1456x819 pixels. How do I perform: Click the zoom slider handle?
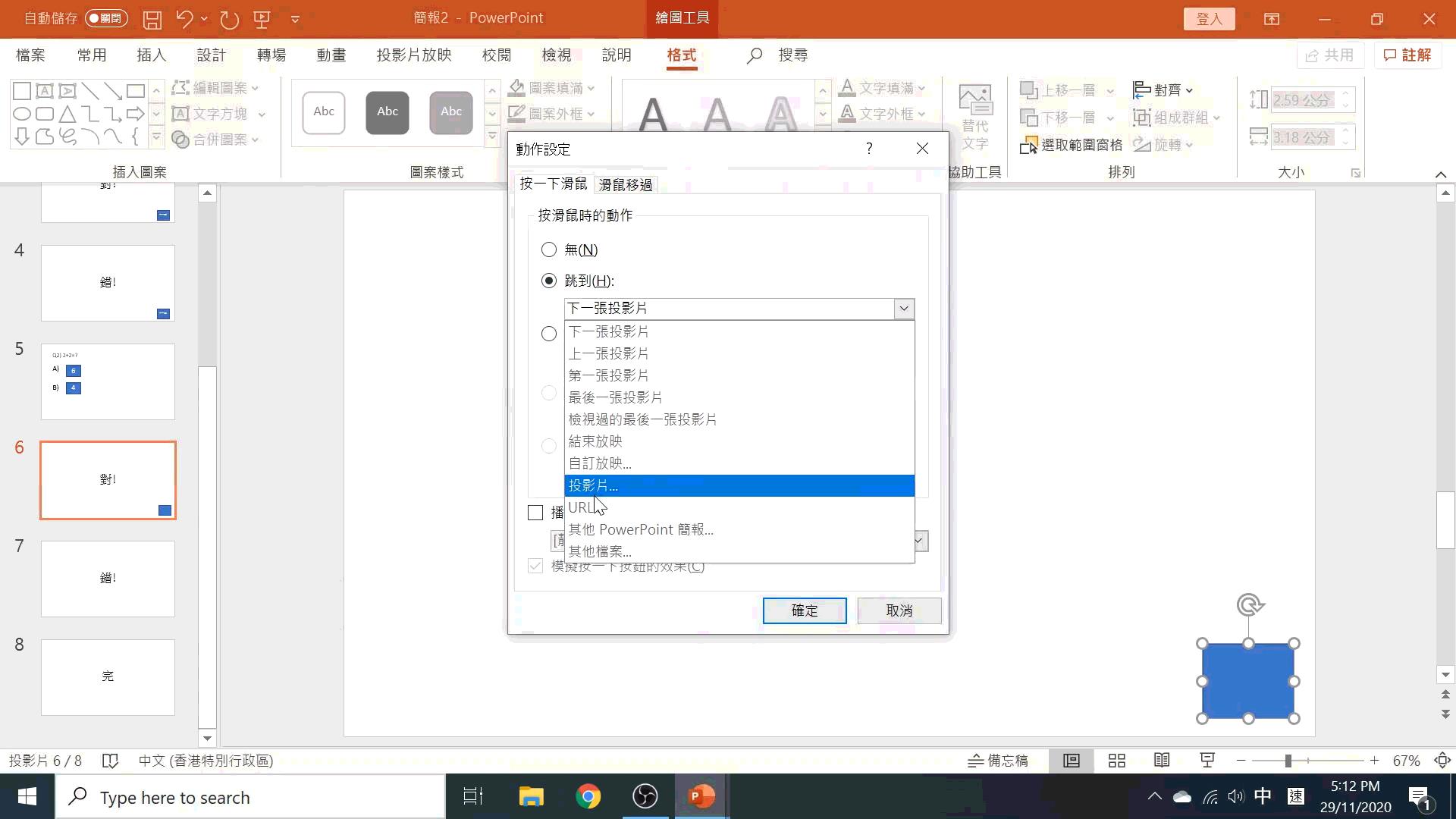coord(1288,761)
